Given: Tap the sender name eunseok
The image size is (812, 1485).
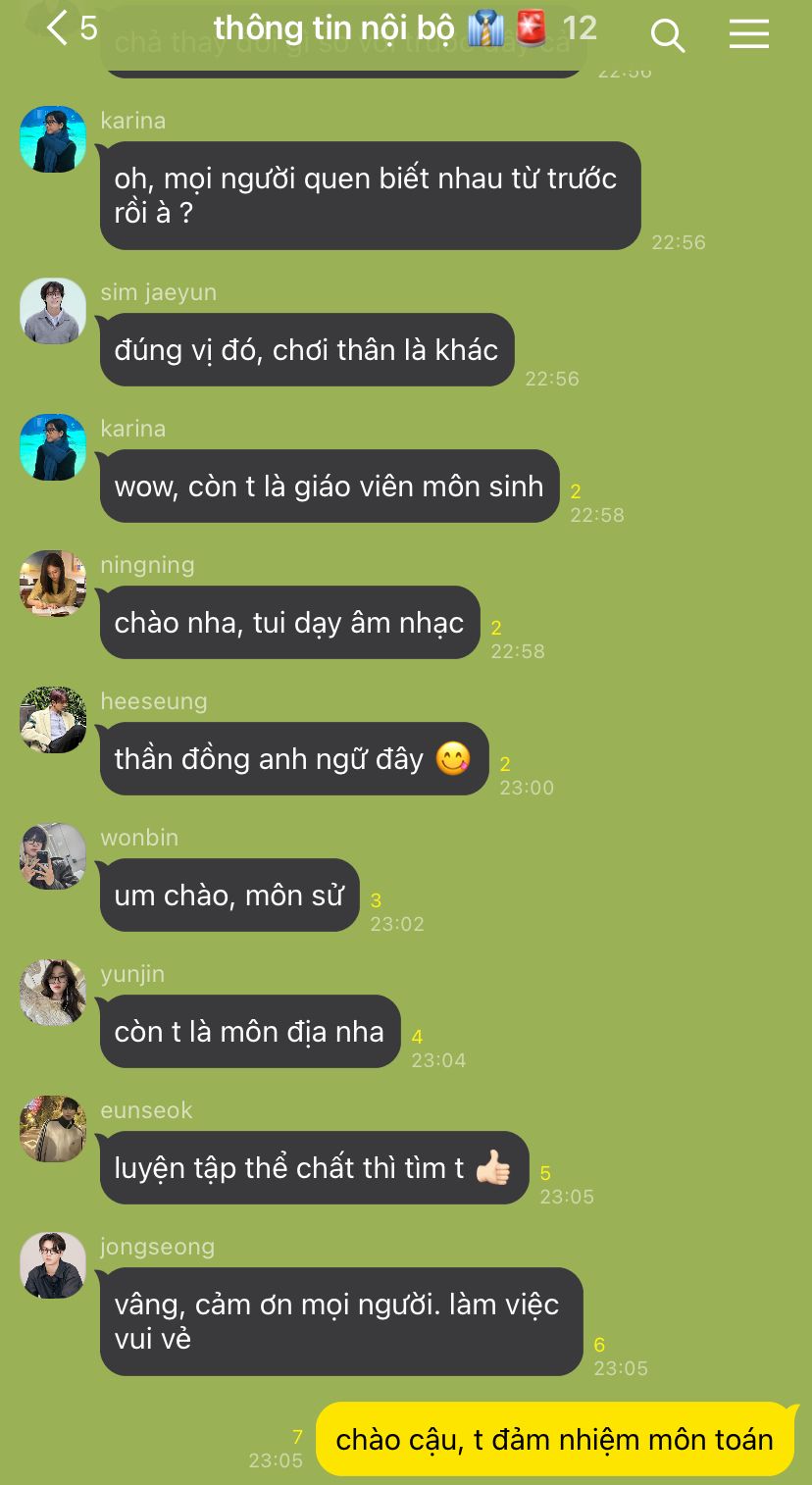Looking at the screenshot, I should (146, 1110).
